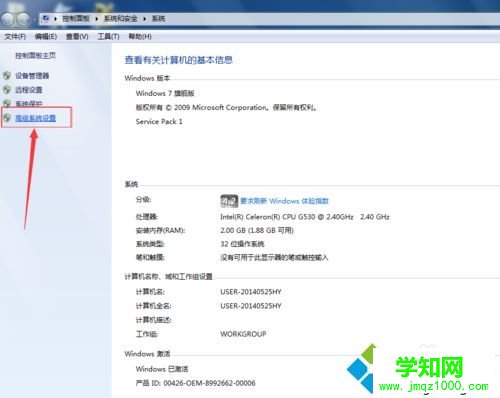Image resolution: width=500 pixels, height=398 pixels.
Task: Click the Intel Celeron CPU G530 value
Action: [305, 217]
